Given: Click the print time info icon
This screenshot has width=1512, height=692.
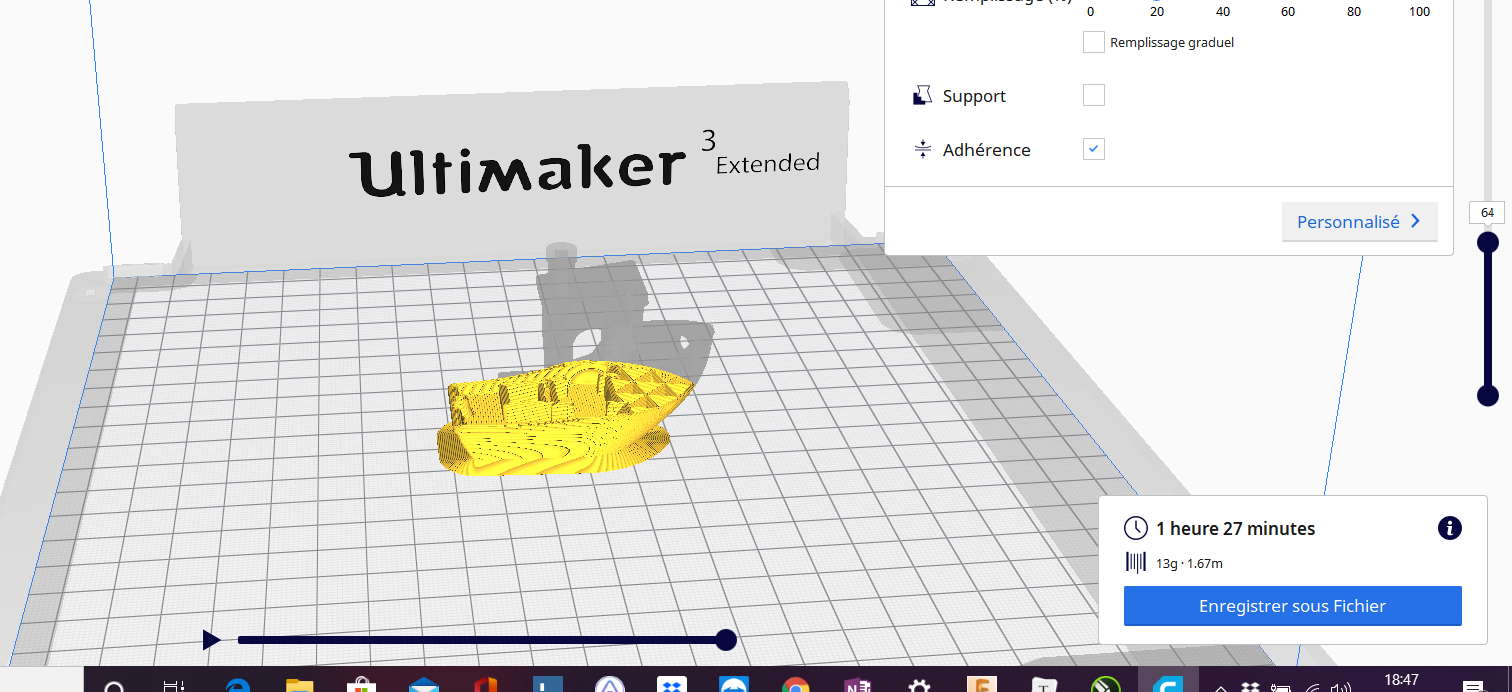Looking at the screenshot, I should (1449, 528).
